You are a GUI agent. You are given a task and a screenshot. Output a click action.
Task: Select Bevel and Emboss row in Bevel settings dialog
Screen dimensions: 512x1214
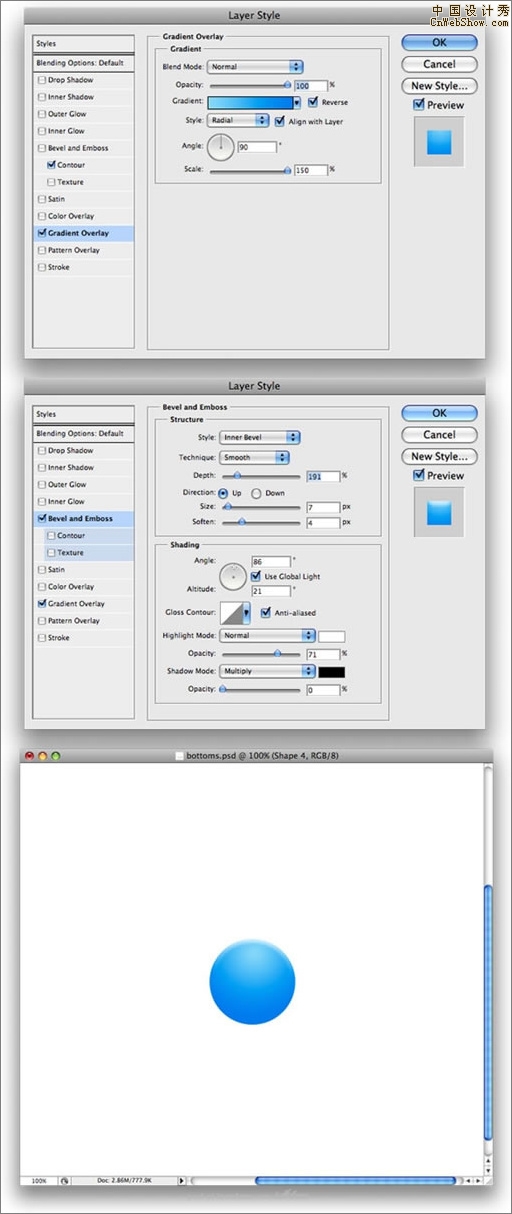pos(83,518)
